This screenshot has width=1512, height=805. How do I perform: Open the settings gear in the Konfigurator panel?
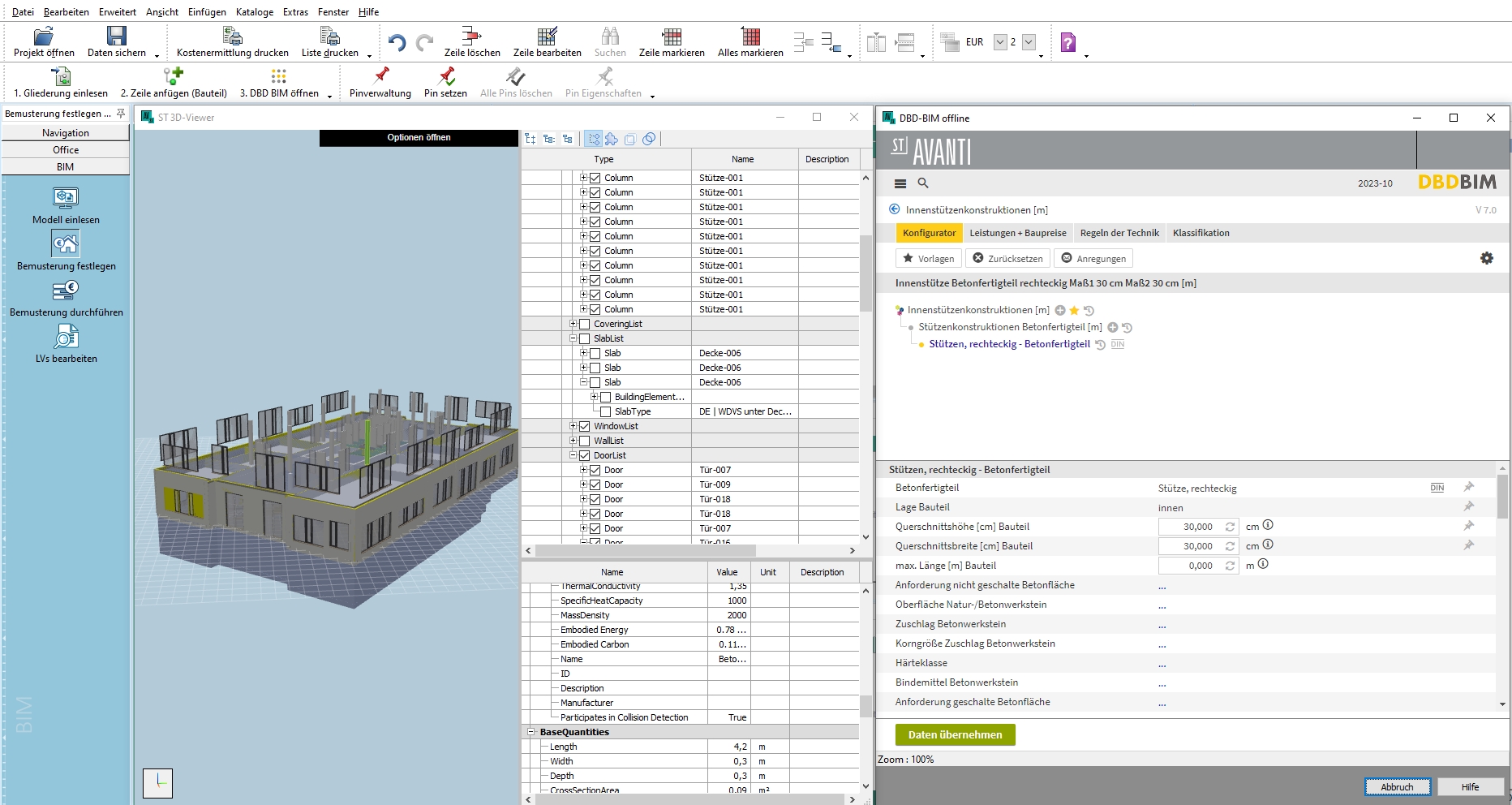pos(1488,258)
